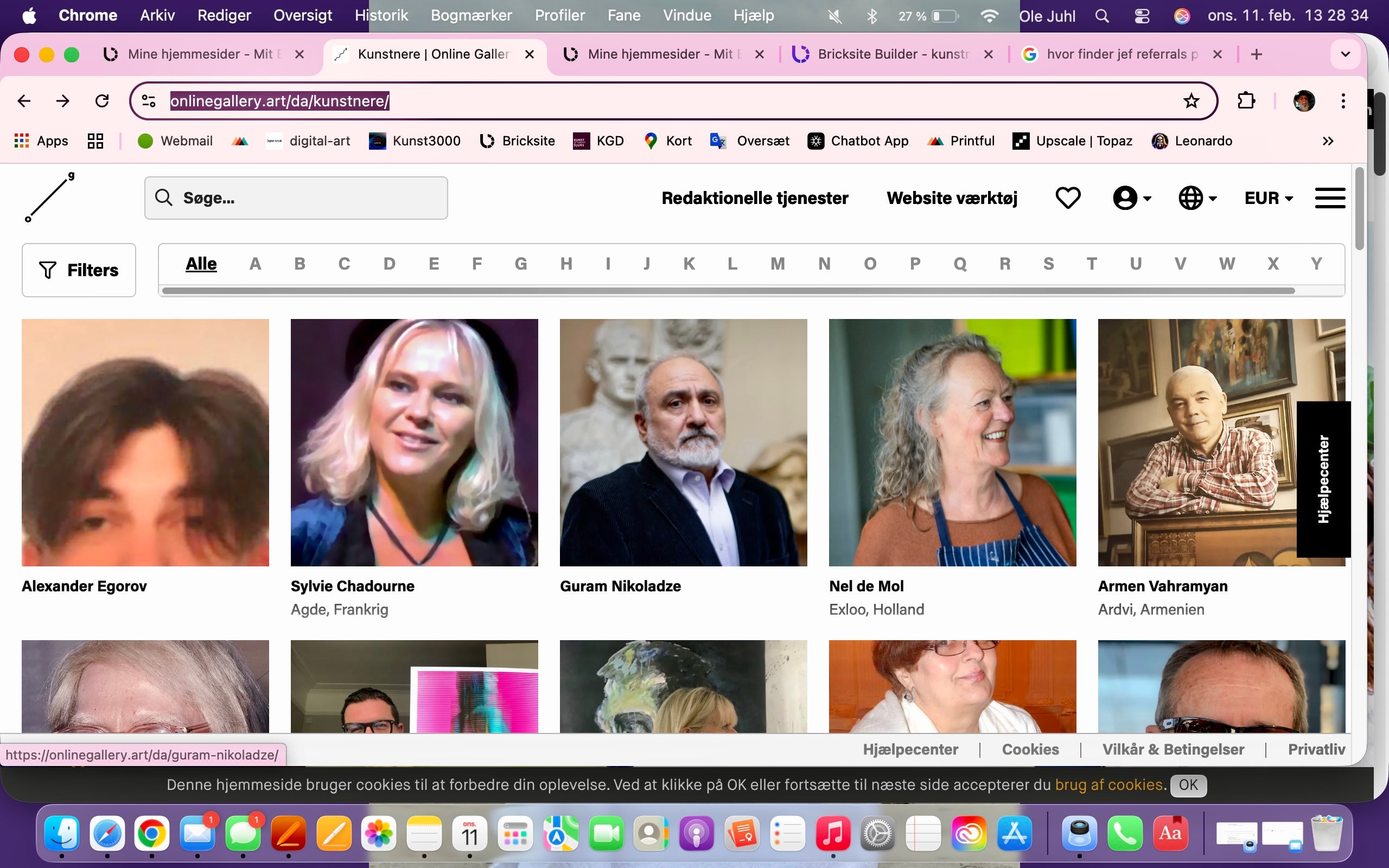Open the Chrome extensions puzzle icon
Image resolution: width=1389 pixels, height=868 pixels.
tap(1246, 101)
